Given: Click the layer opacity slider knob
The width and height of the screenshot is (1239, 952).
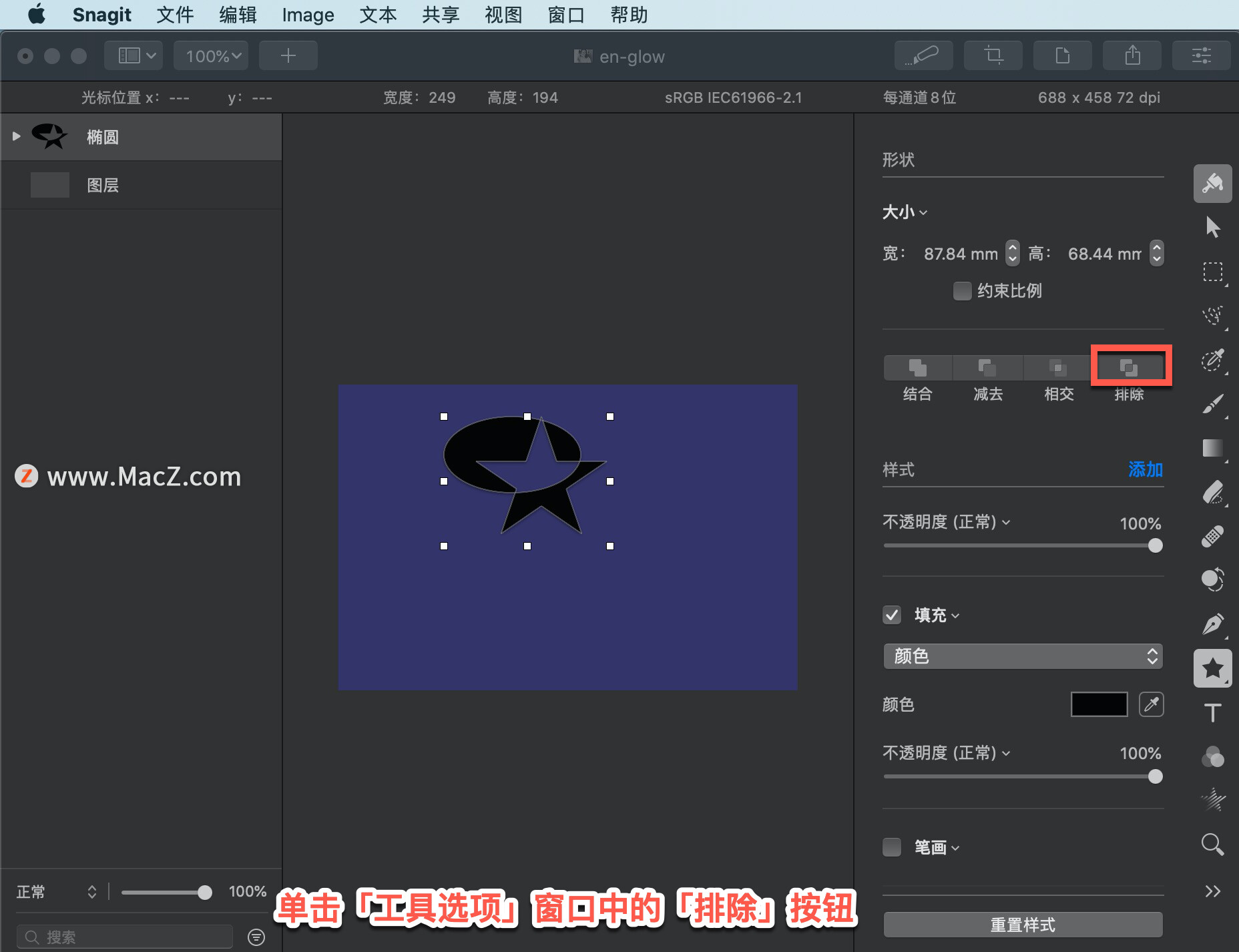Looking at the screenshot, I should point(205,892).
